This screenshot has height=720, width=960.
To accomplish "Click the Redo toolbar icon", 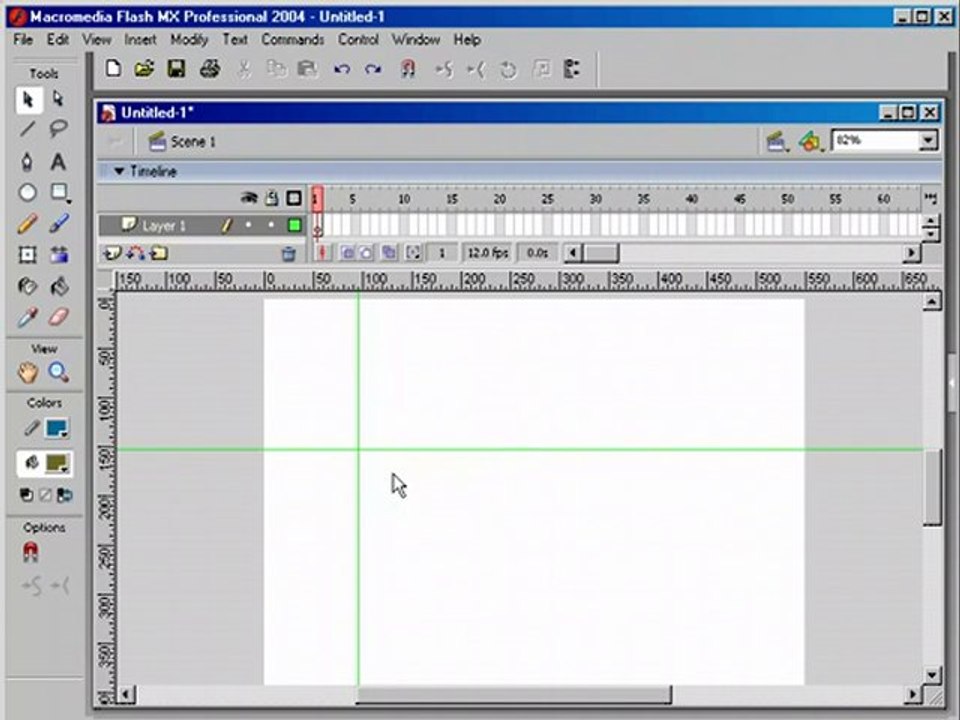I will [373, 69].
